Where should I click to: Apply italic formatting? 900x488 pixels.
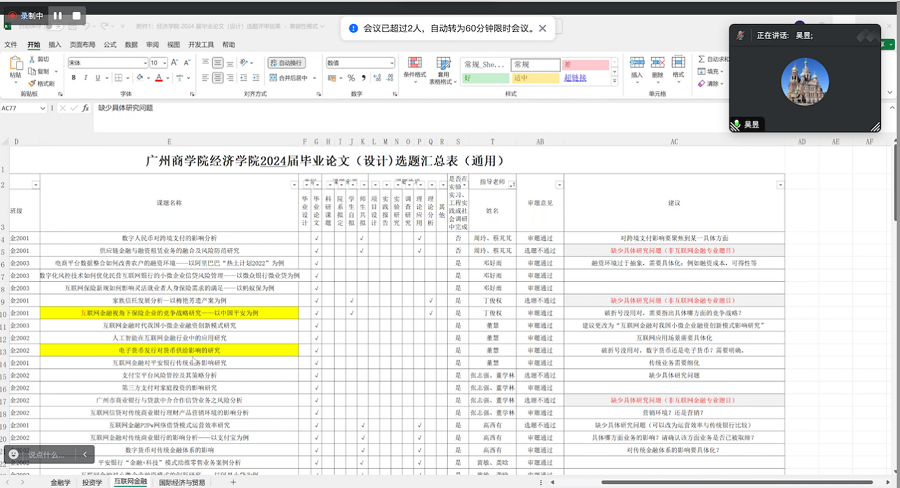point(84,78)
